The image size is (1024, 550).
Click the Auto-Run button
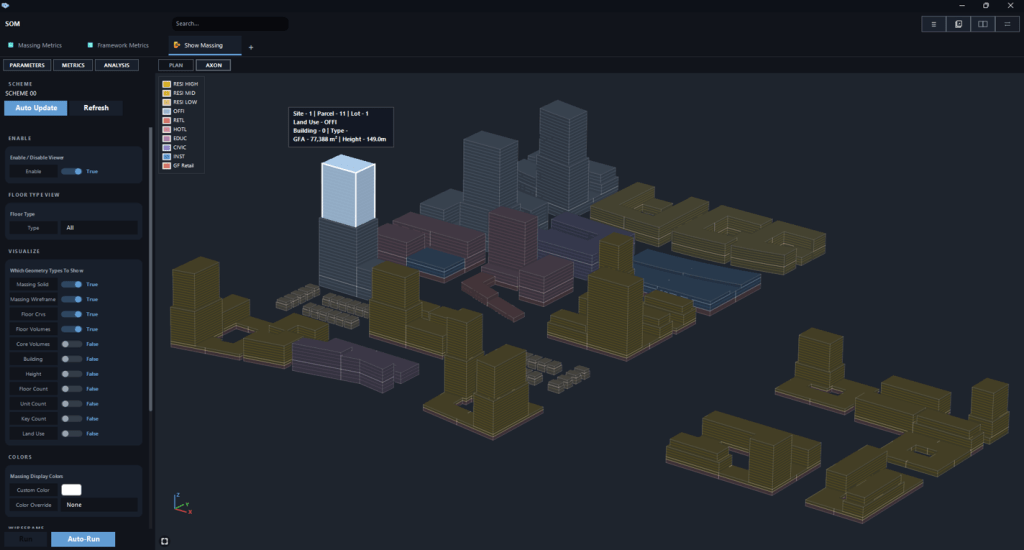(x=84, y=539)
